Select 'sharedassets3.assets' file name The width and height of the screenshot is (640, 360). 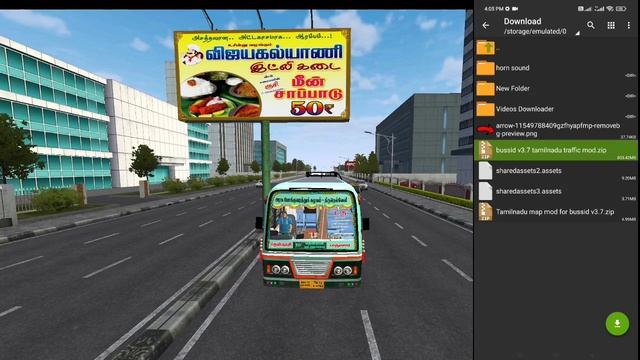(529, 191)
